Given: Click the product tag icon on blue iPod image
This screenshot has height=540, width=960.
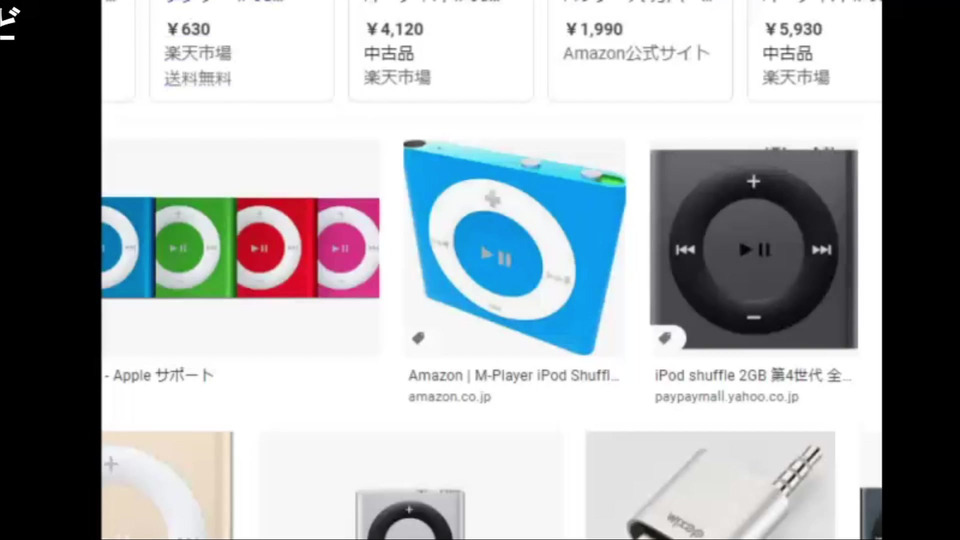Looking at the screenshot, I should (x=418, y=337).
